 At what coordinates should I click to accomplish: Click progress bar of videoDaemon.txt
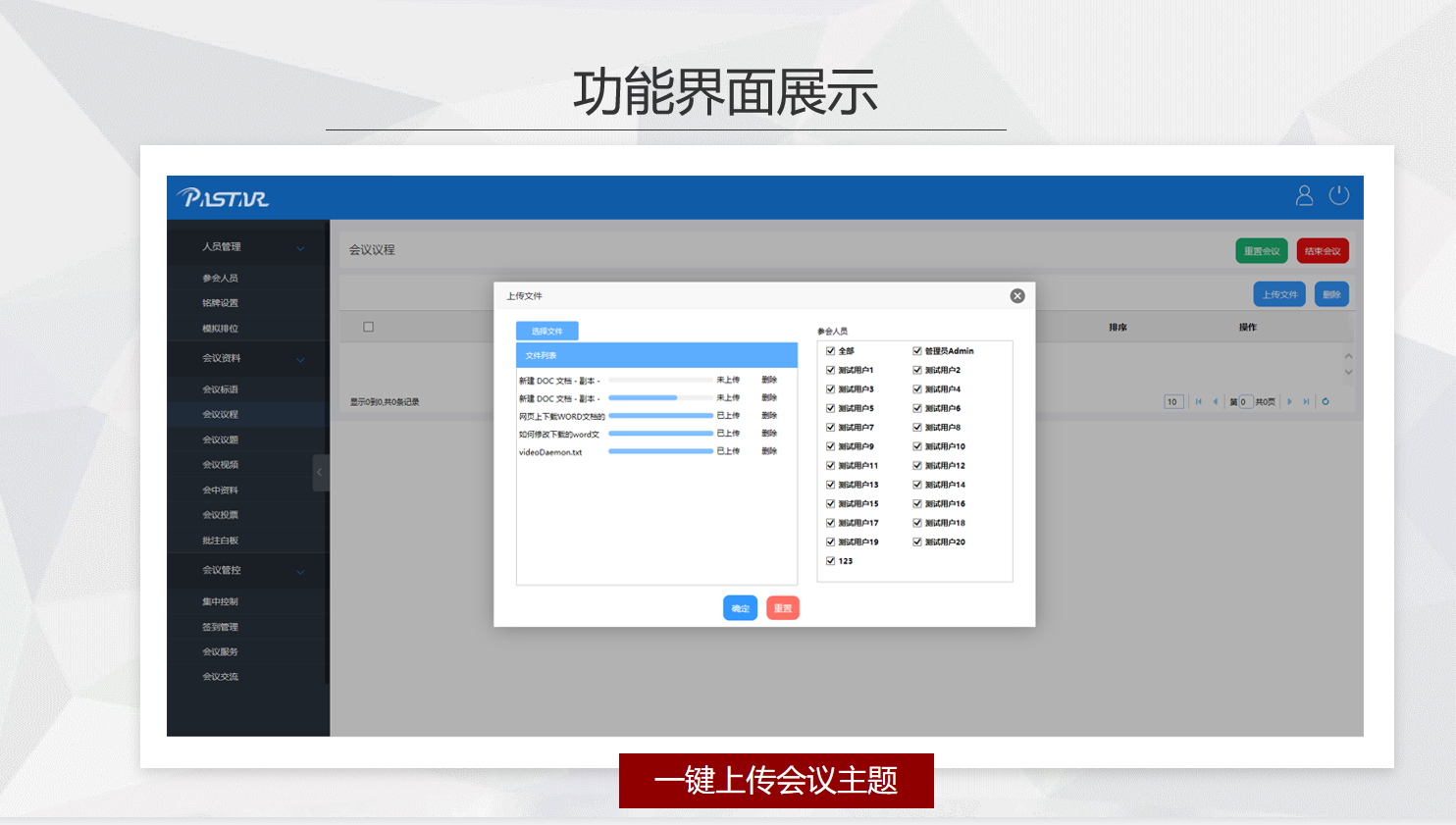(660, 451)
